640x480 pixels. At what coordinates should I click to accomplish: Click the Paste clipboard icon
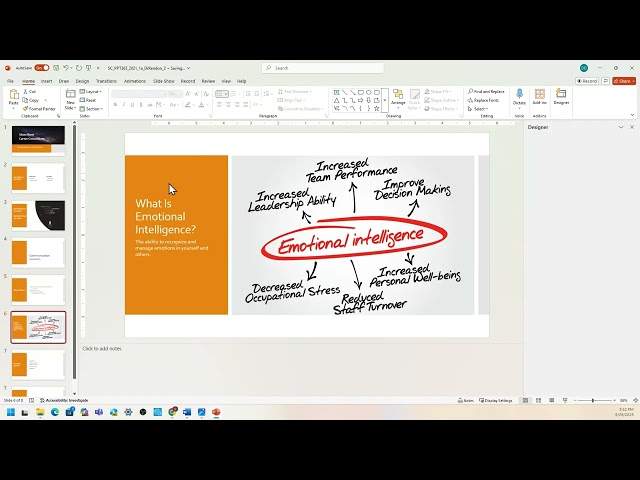click(13, 95)
